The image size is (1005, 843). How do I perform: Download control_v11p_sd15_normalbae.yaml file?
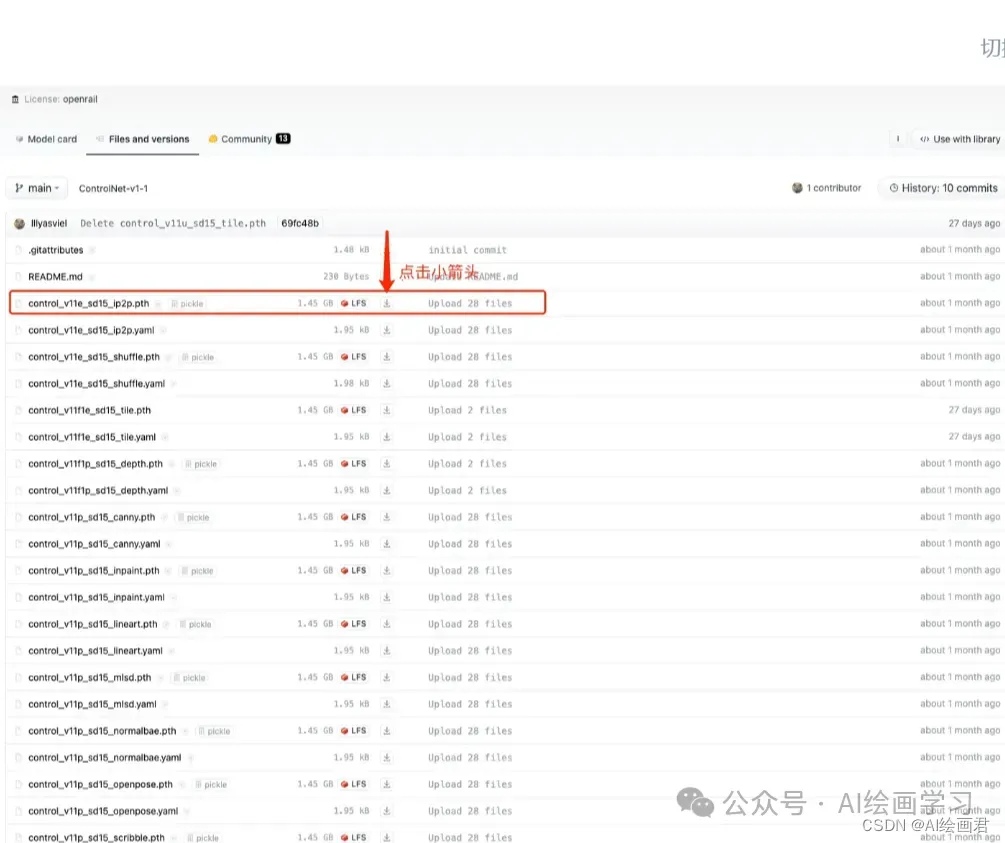[x=386, y=757]
